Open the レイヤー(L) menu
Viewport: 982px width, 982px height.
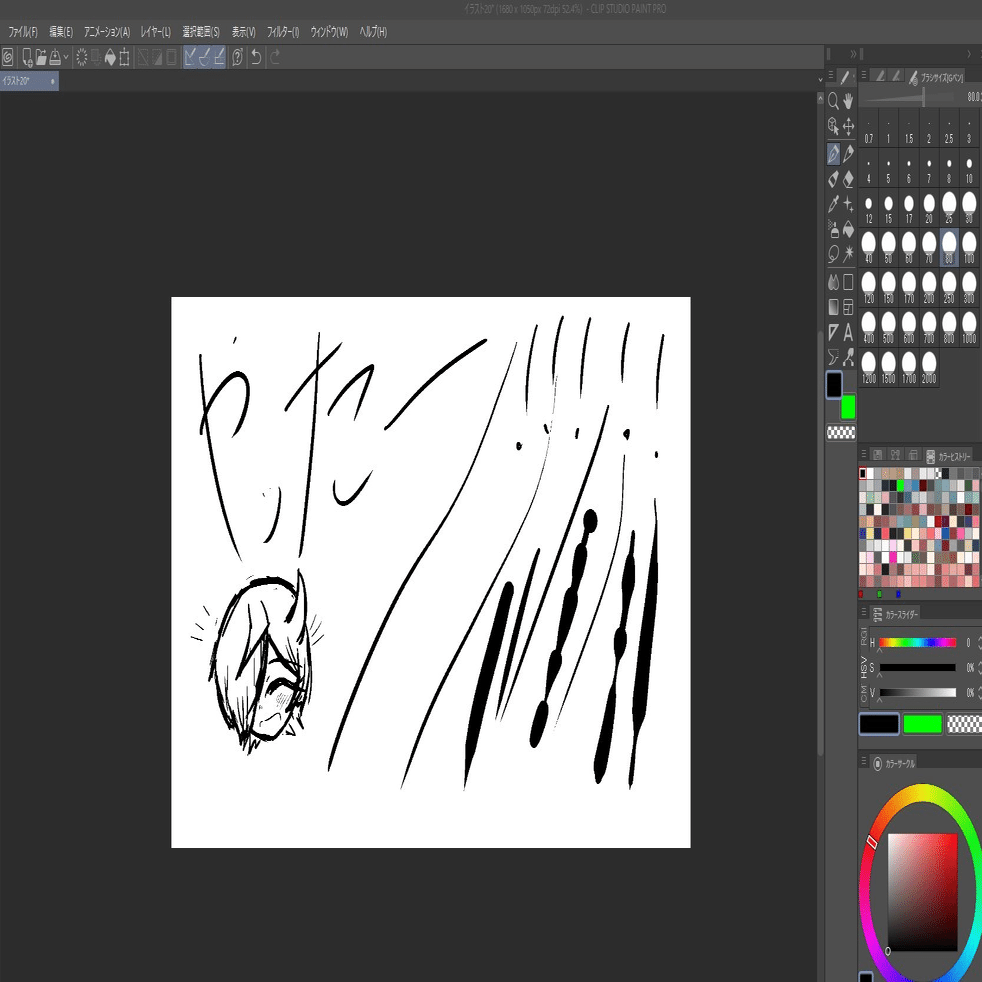pyautogui.click(x=155, y=32)
